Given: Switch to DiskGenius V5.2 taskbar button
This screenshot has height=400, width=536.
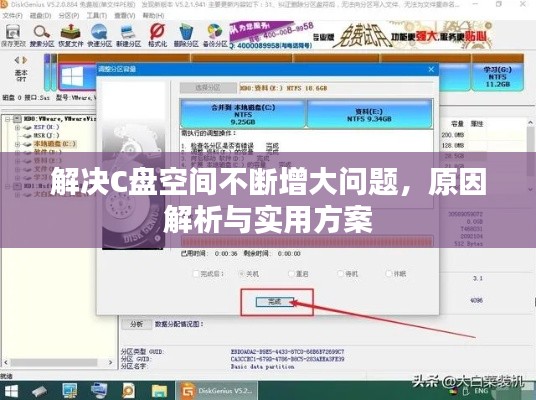Looking at the screenshot, I should pos(217,391).
